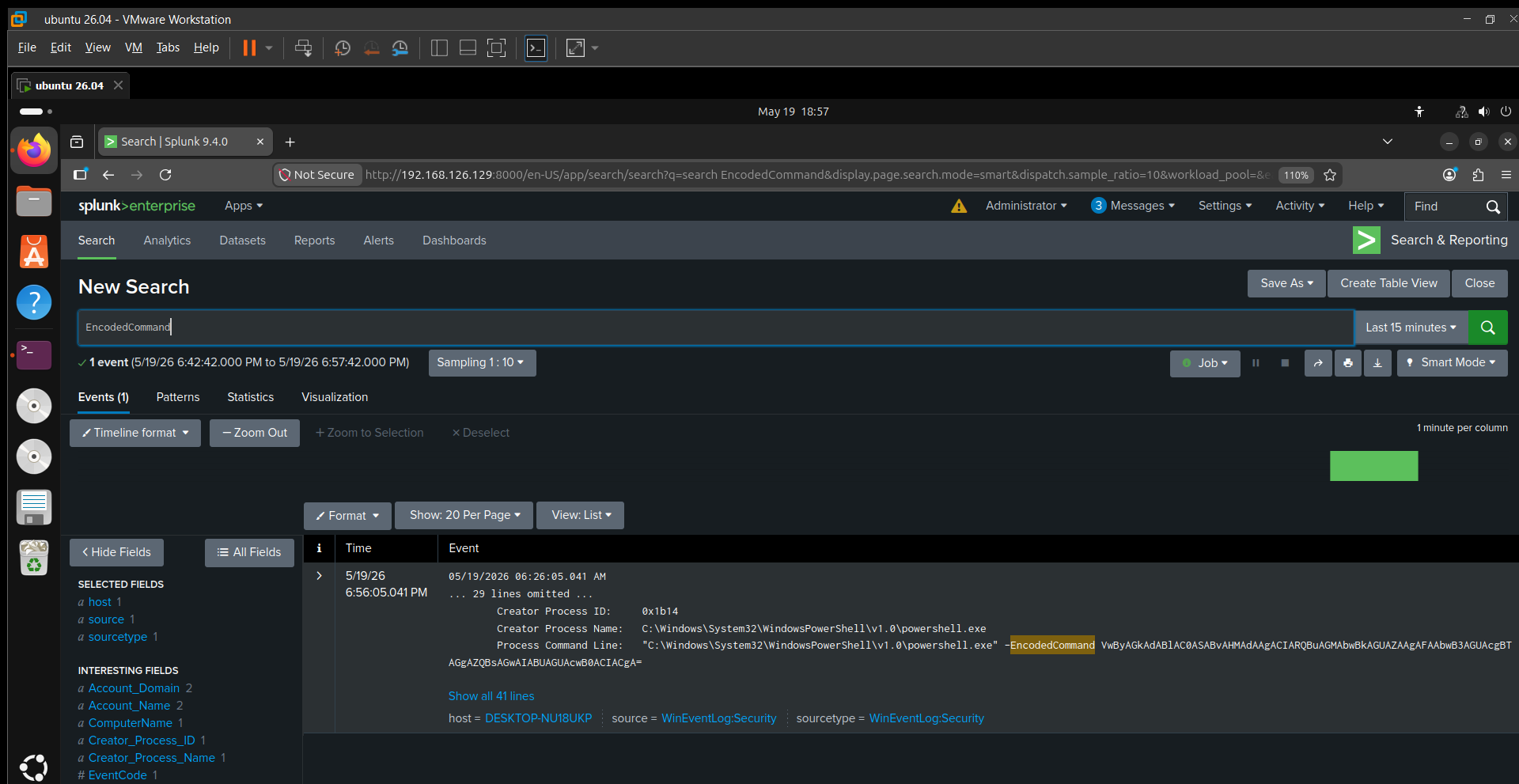
Task: Click in the search query input
Action: (x=715, y=328)
